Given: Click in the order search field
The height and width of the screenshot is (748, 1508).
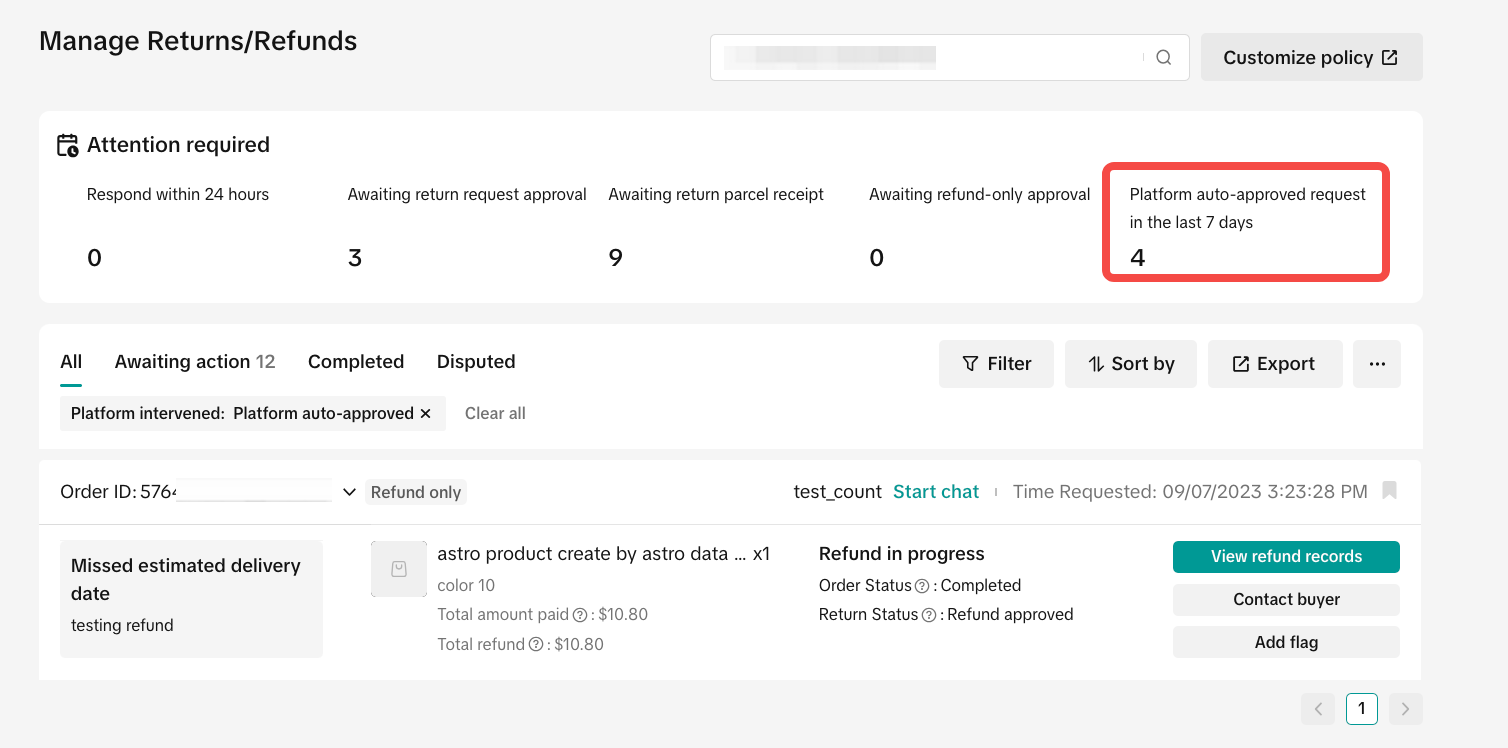Looking at the screenshot, I should (x=930, y=58).
